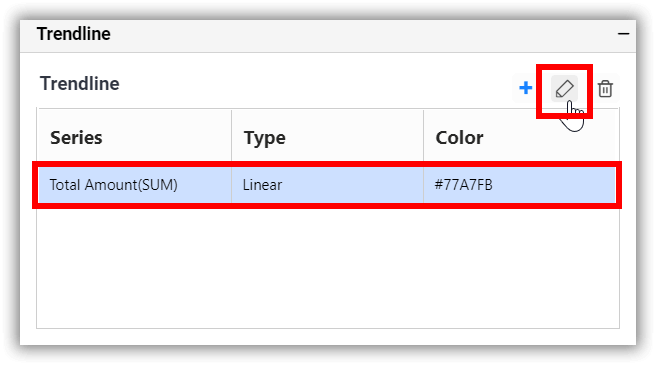This screenshot has width=656, height=365.
Task: Click blank space between Trendline label and plus icon
Action: (x=316, y=84)
